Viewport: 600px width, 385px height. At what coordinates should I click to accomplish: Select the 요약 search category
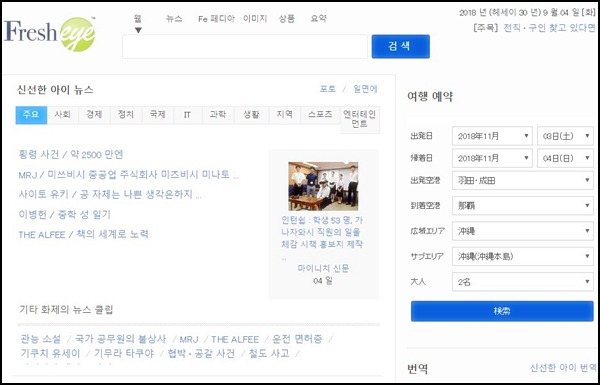tap(318, 19)
